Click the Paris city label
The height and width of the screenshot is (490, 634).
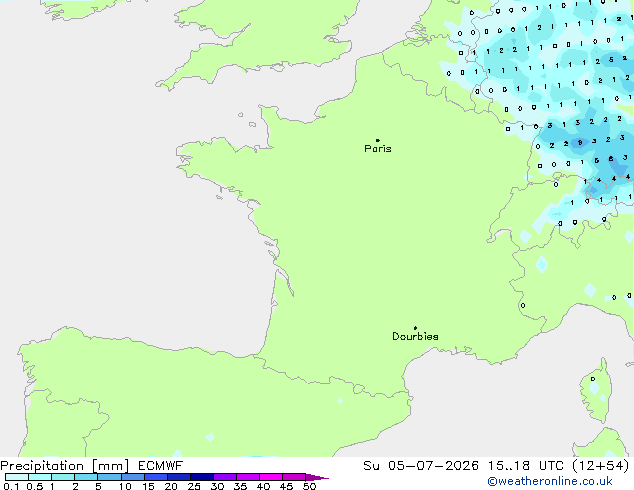point(378,149)
